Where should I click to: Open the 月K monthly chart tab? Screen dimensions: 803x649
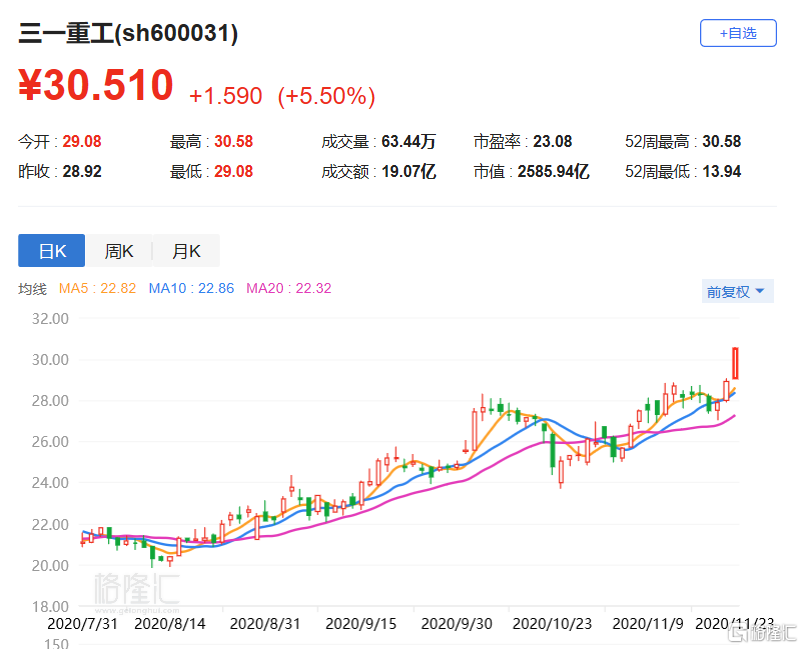point(186,251)
